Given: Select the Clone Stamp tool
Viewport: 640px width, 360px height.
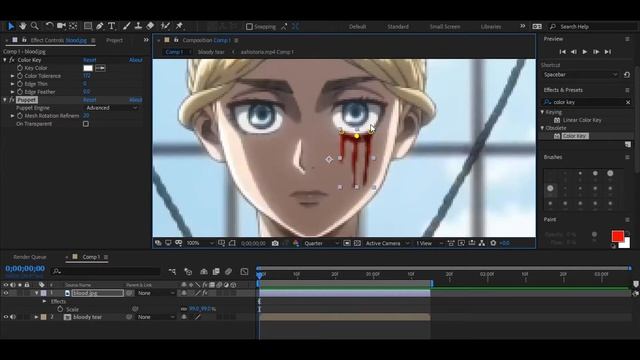Looking at the screenshot, I should [138, 26].
